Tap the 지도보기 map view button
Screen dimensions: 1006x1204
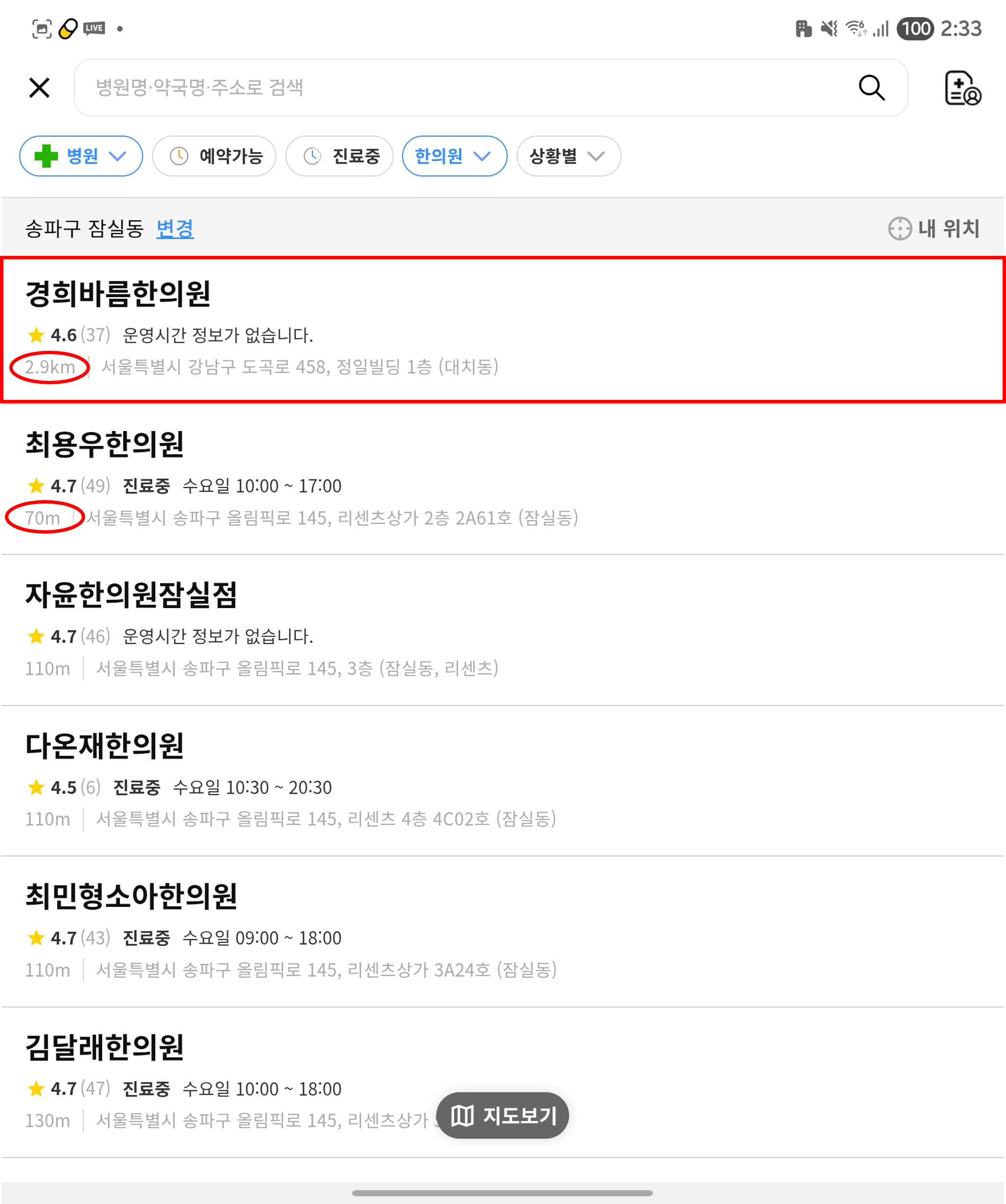pyautogui.click(x=502, y=1116)
